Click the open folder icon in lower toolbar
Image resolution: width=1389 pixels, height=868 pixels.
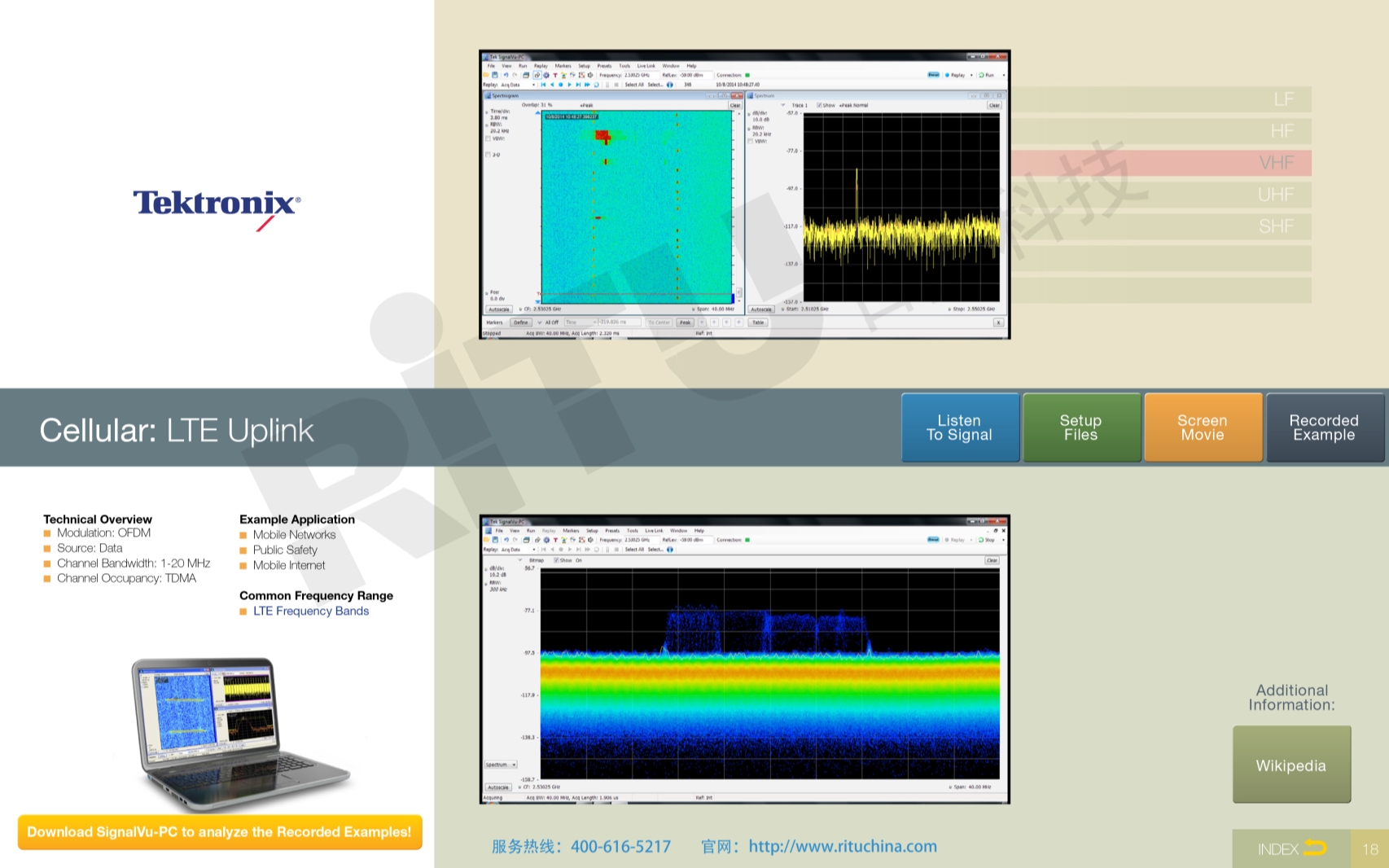pyautogui.click(x=486, y=540)
